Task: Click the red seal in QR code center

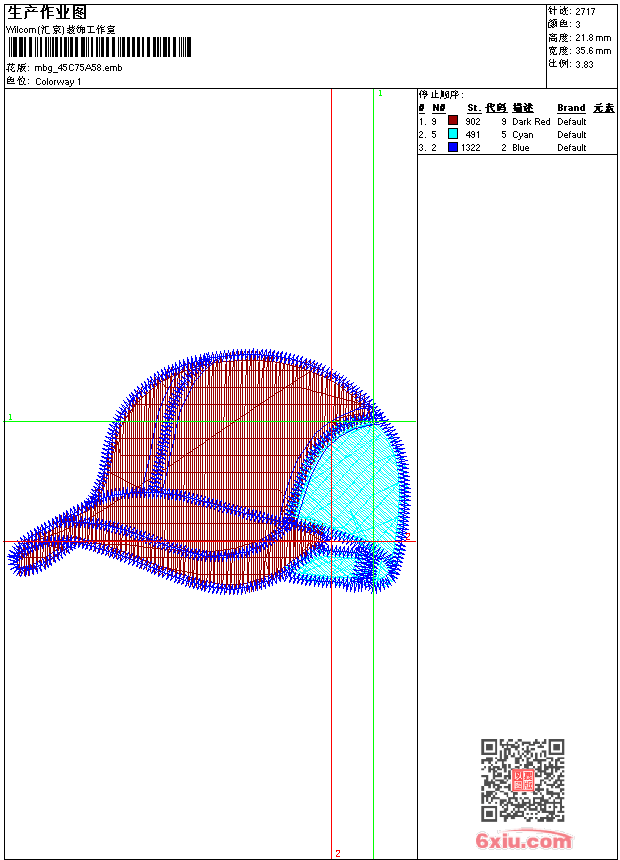Action: pos(522,780)
